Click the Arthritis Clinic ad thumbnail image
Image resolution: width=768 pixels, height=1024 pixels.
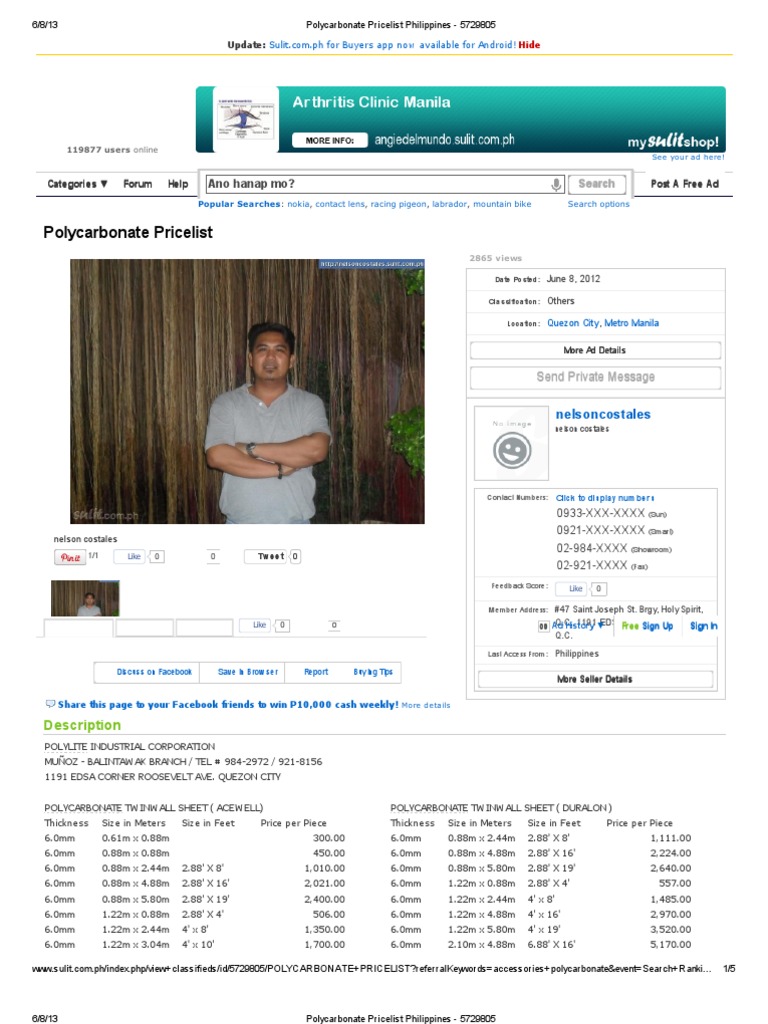click(x=246, y=119)
